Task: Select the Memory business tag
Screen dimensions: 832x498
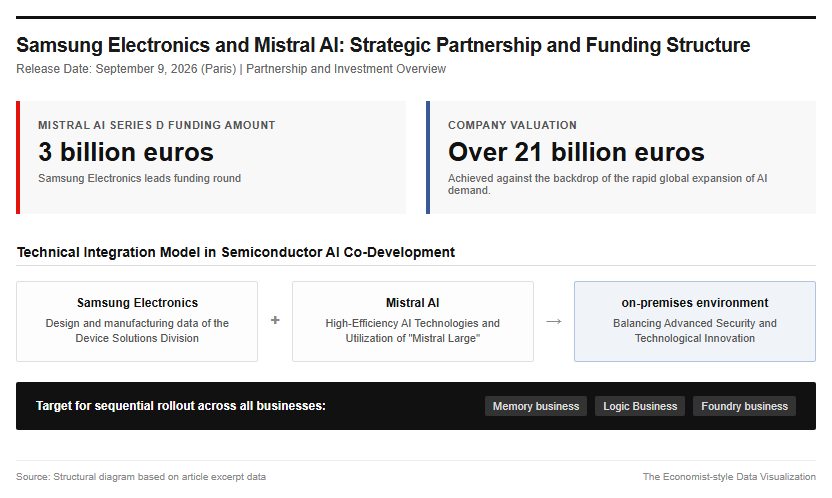Action: [x=536, y=406]
